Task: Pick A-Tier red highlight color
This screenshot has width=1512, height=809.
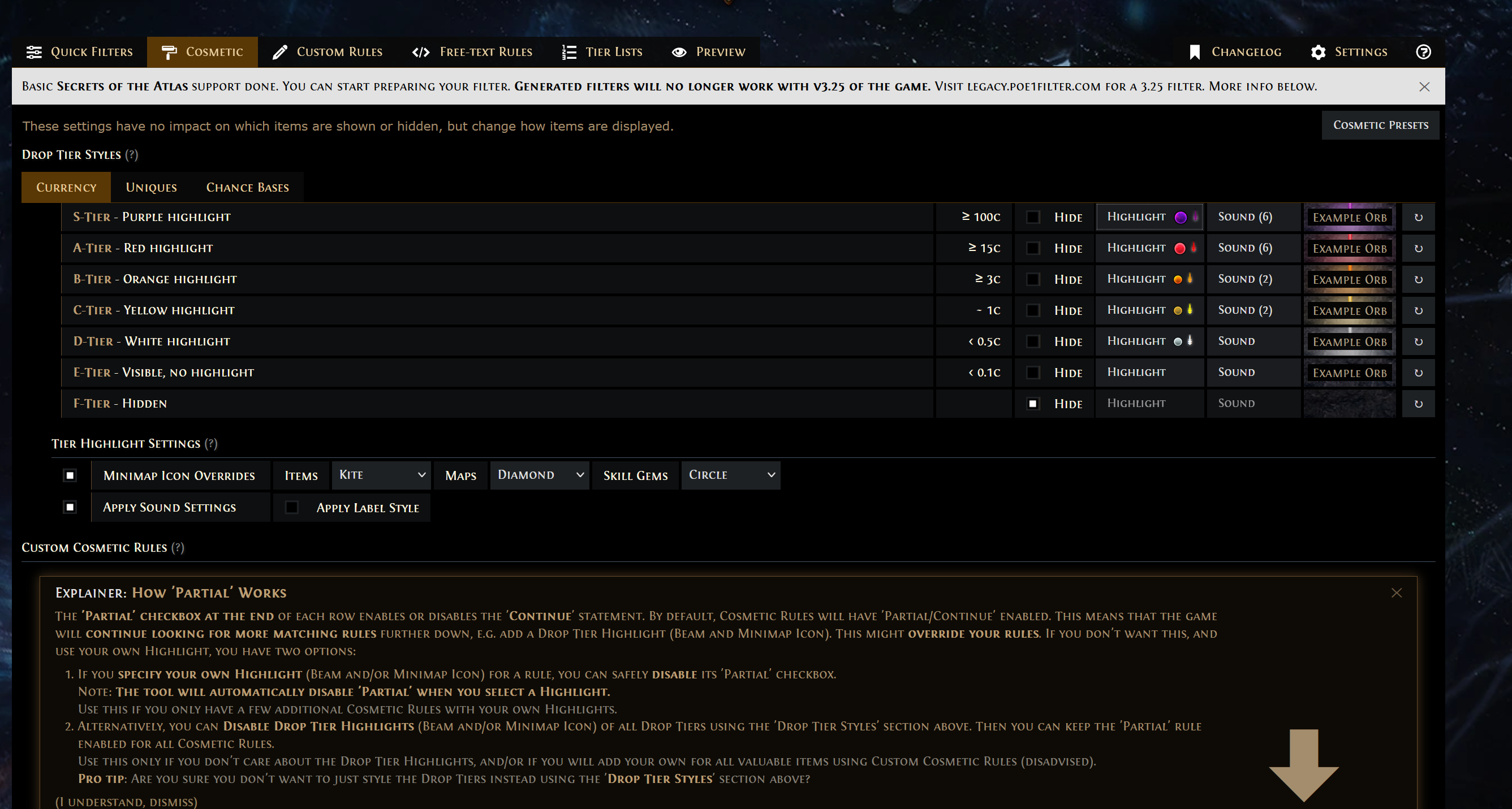Action: pos(1179,249)
